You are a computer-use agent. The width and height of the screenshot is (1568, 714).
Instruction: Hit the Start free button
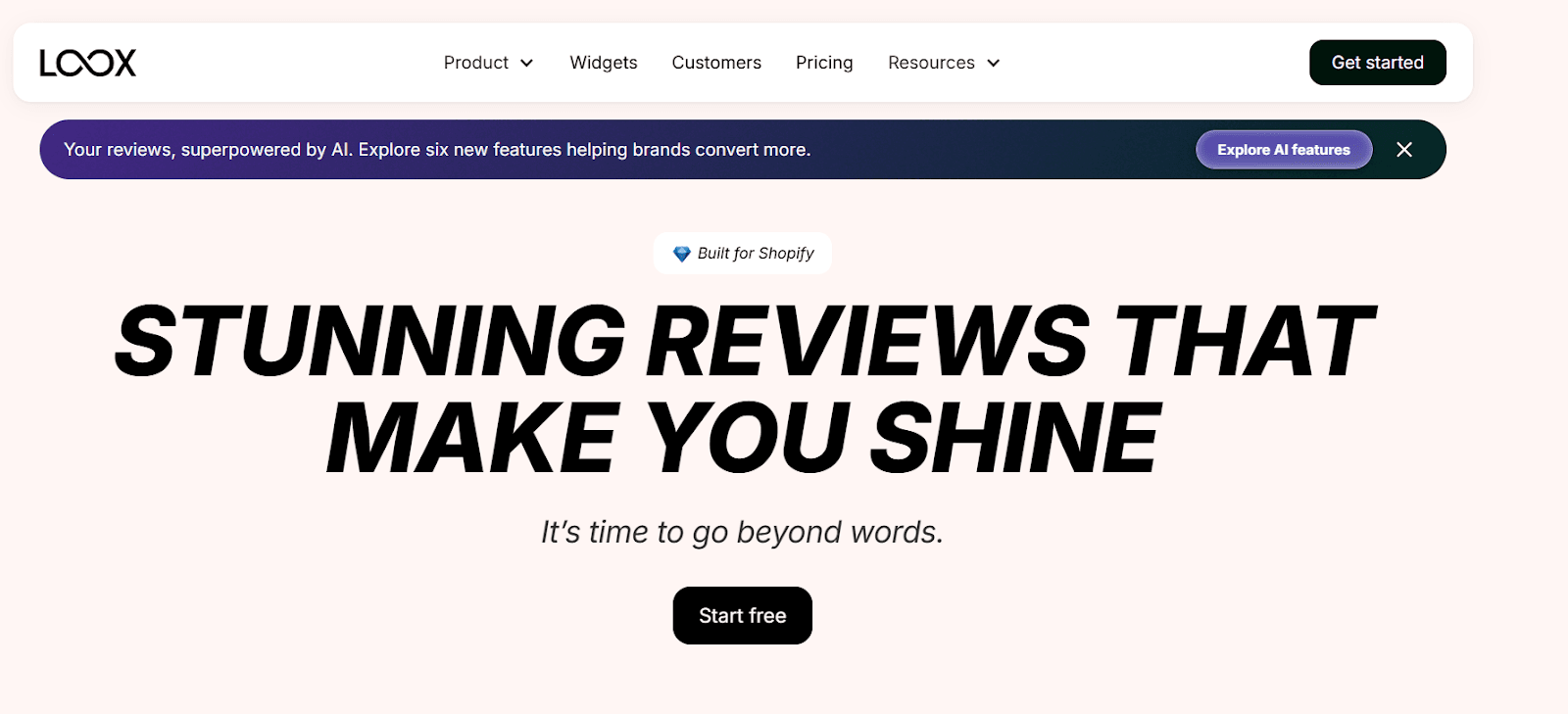742,615
